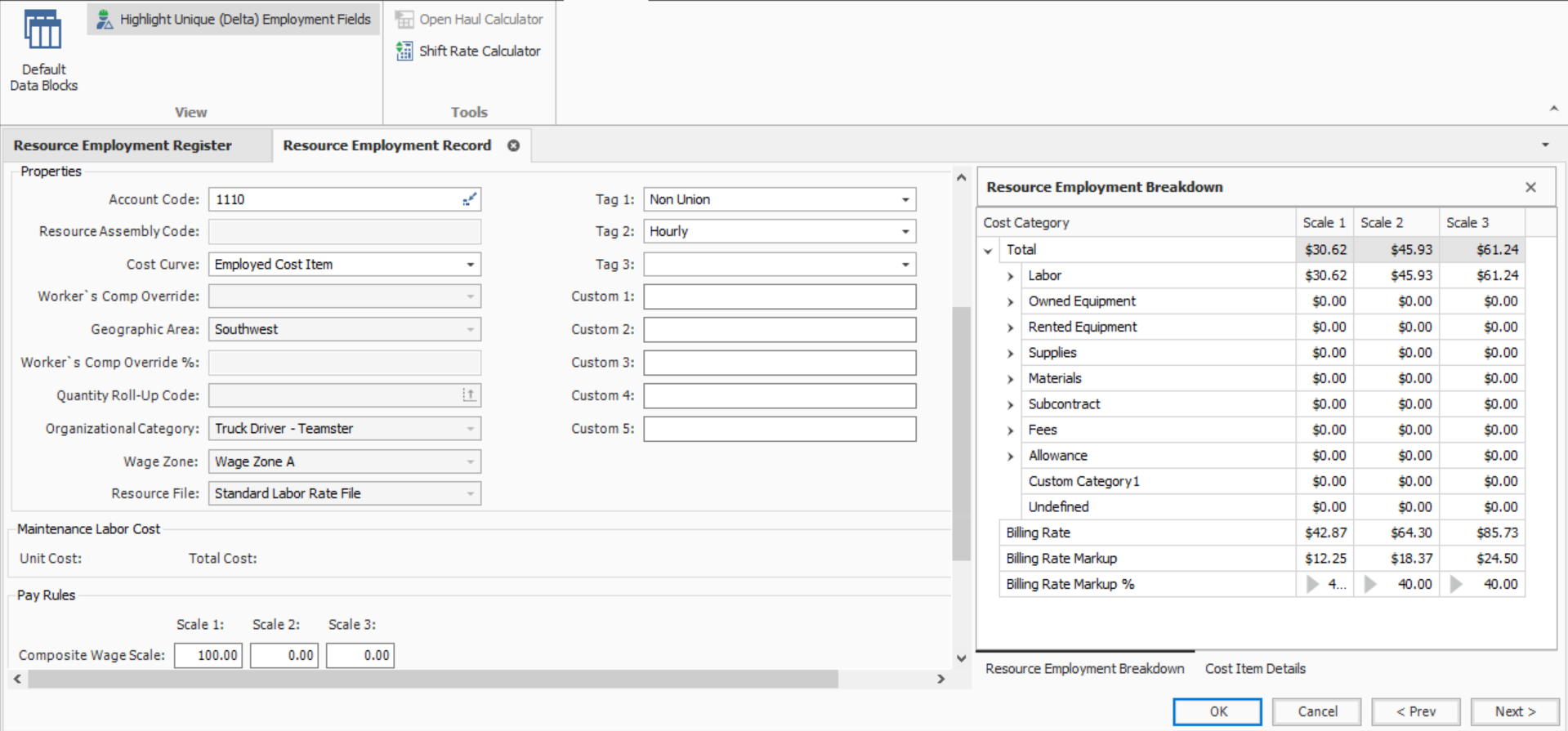Click the Open Haul Calculator icon
This screenshot has width=1568, height=731.
(x=404, y=19)
